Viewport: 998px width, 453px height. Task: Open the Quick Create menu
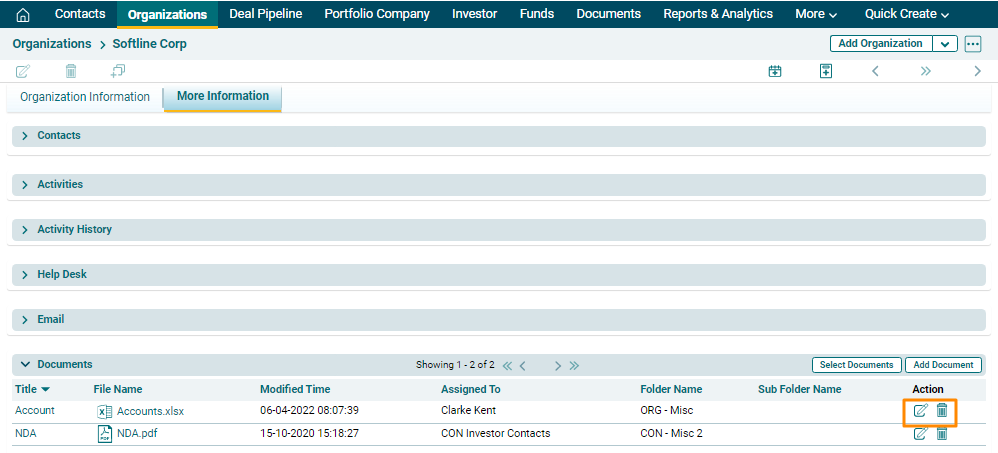pyautogui.click(x=907, y=14)
